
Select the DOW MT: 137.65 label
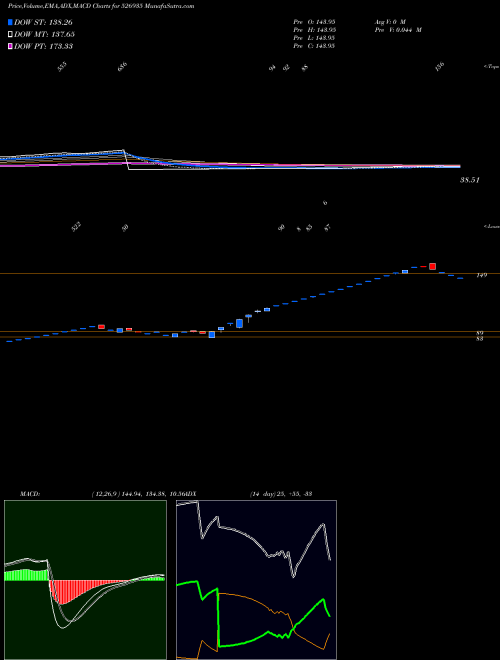pos(44,34)
